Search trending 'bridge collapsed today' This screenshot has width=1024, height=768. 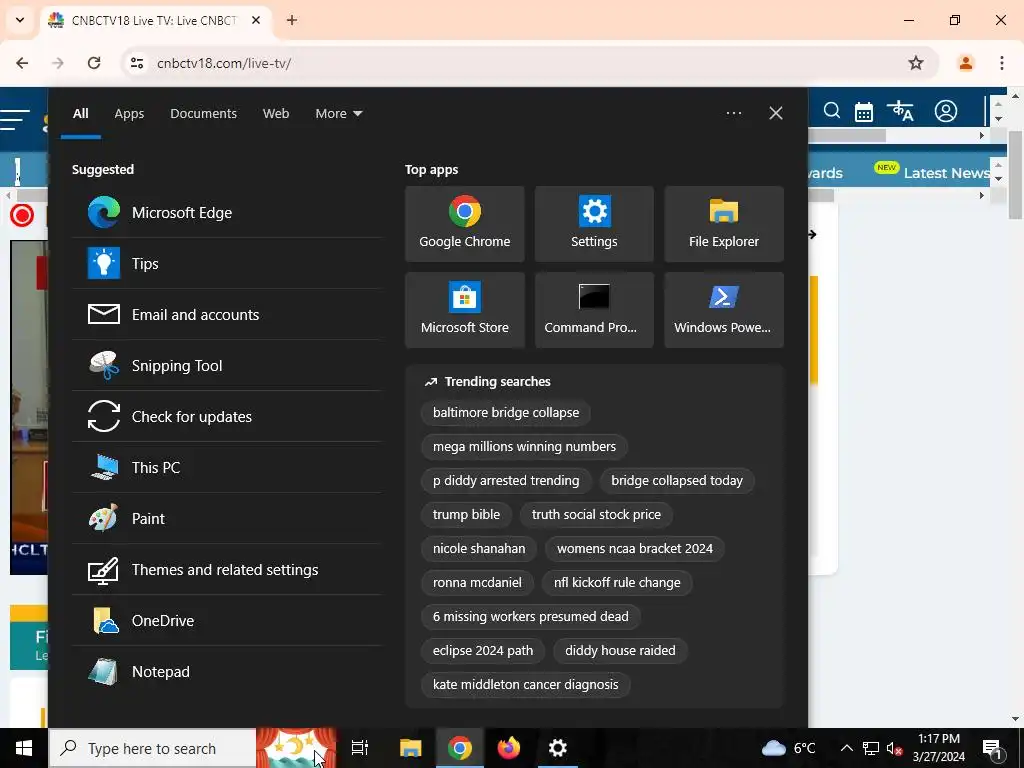pyautogui.click(x=677, y=481)
